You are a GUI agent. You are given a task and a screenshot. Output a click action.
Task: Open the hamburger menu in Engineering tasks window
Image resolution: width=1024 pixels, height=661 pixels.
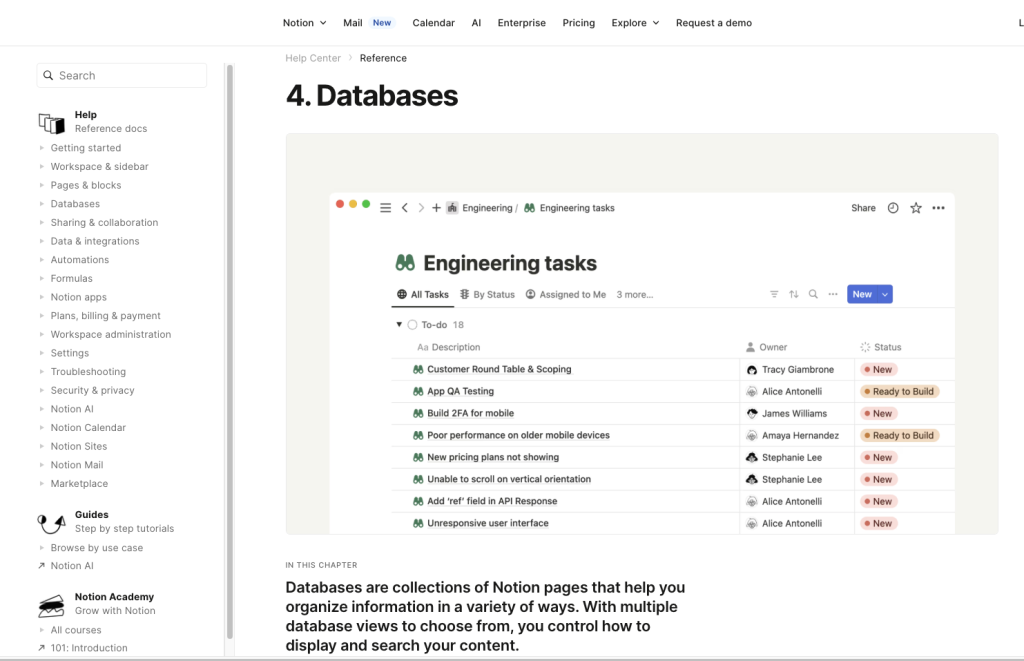click(385, 208)
